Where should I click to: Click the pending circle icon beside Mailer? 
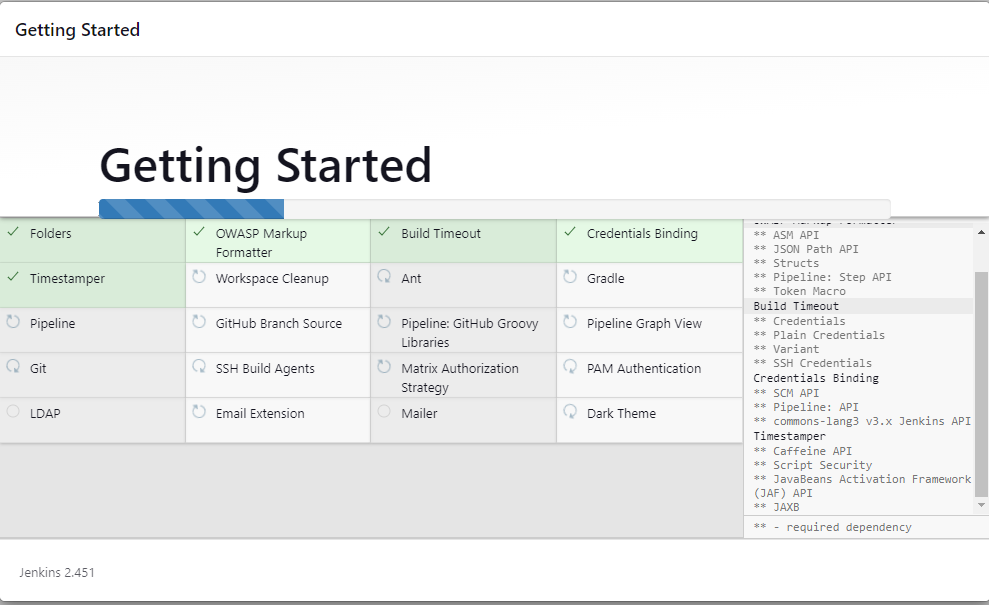[384, 411]
